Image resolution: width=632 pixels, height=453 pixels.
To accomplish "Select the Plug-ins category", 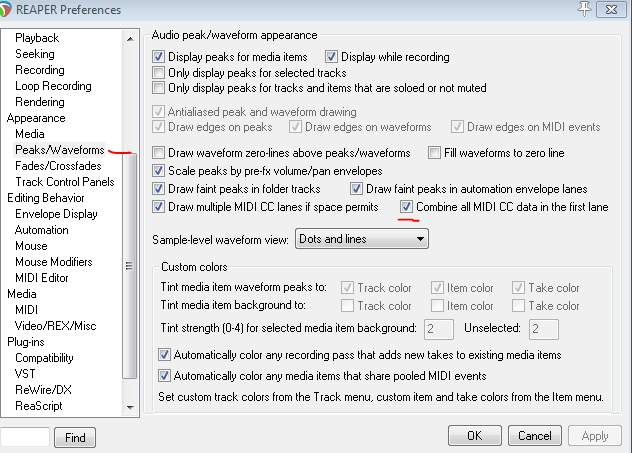I will pos(25,342).
